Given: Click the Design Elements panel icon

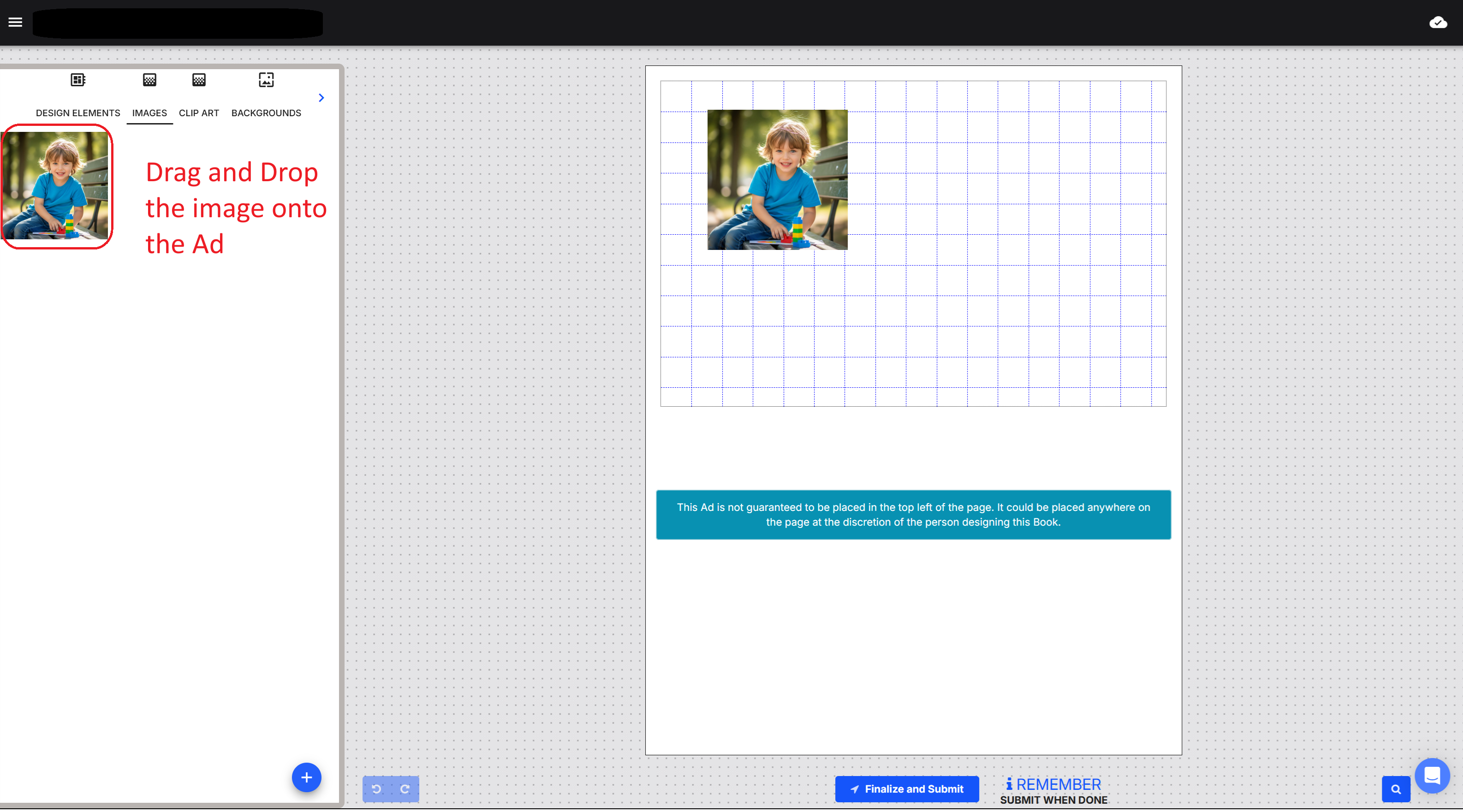Looking at the screenshot, I should (78, 80).
